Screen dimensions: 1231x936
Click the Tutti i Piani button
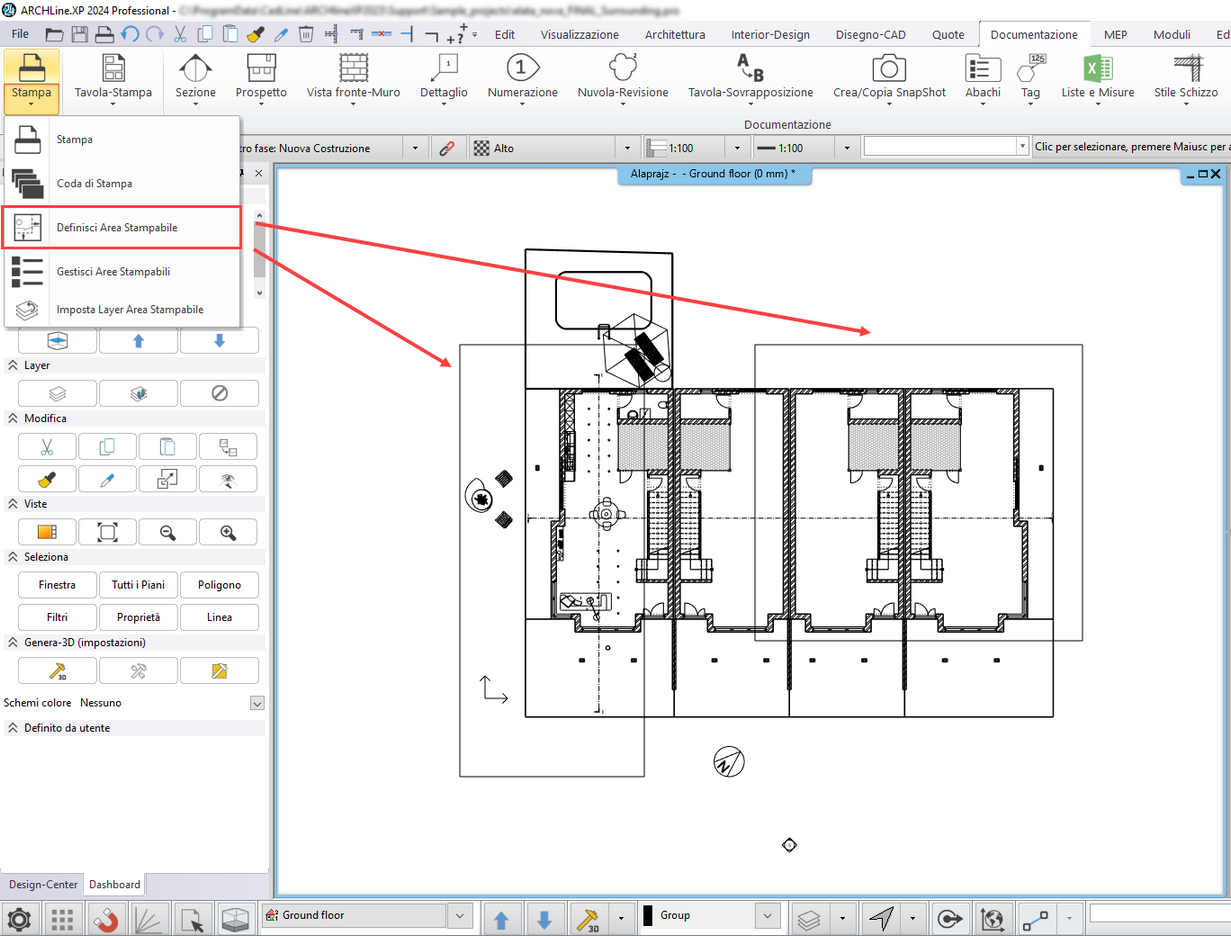(x=138, y=585)
